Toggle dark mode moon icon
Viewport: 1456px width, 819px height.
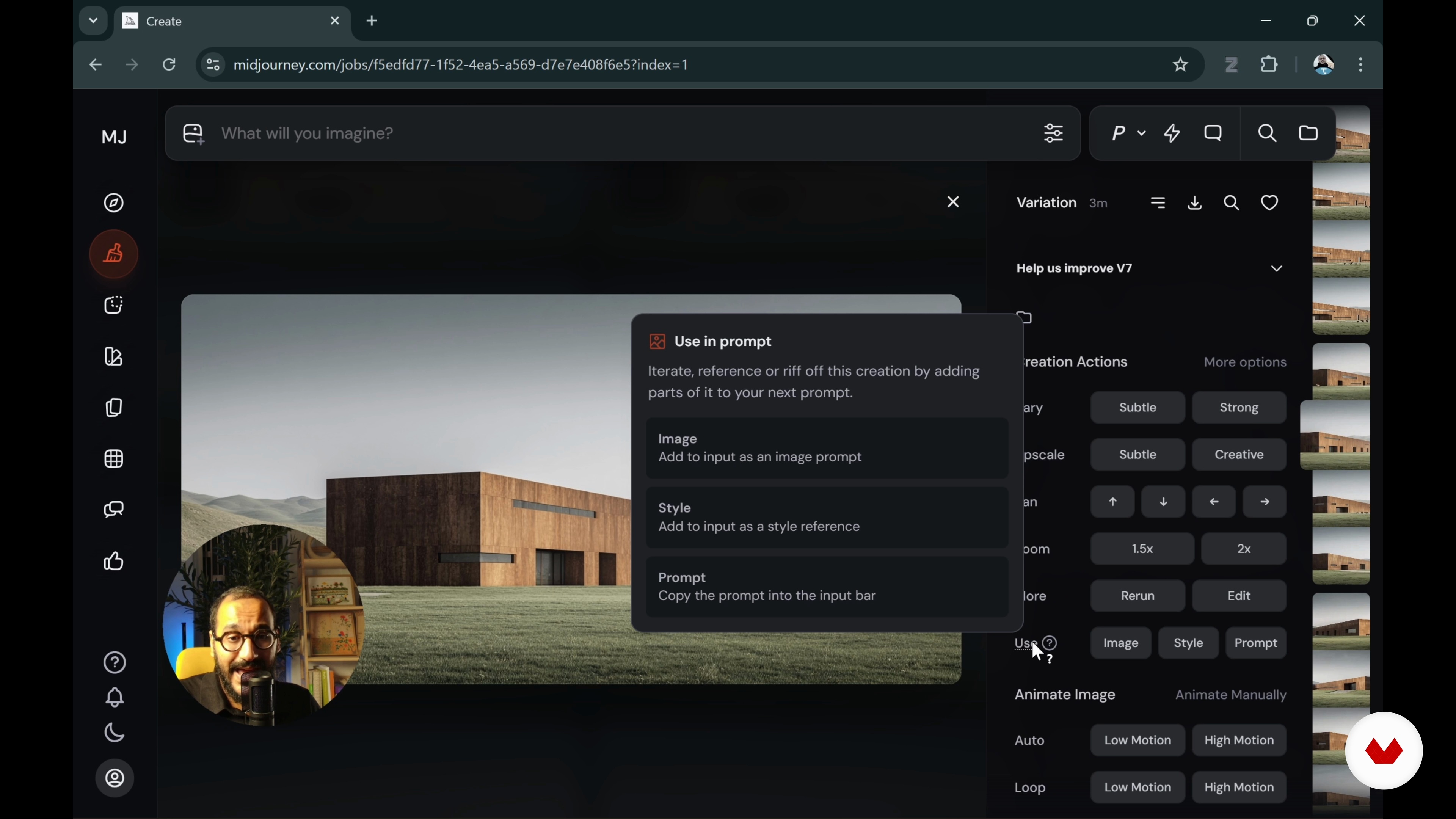click(115, 733)
